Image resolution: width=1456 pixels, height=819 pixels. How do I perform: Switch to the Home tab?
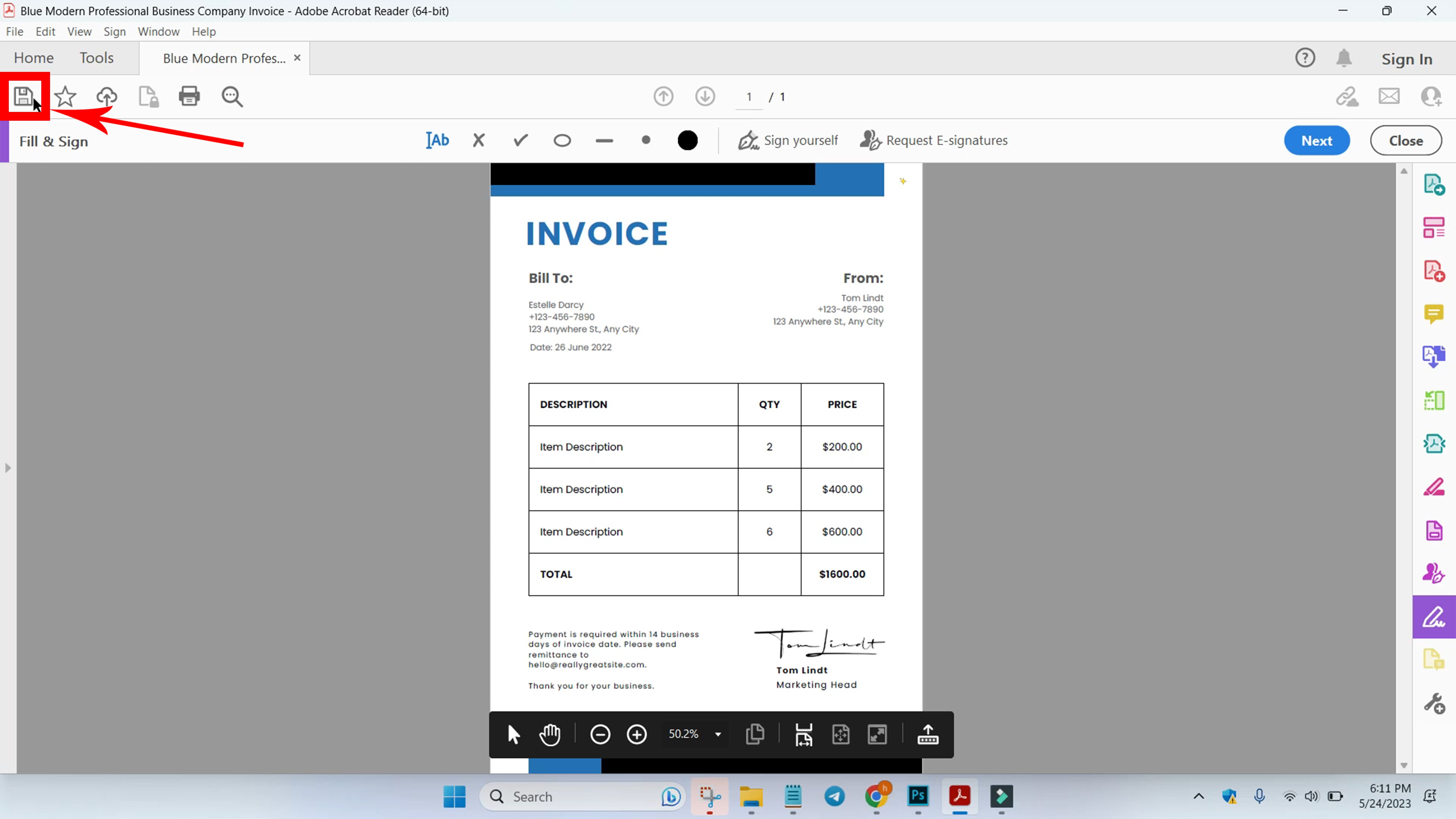[x=34, y=58]
